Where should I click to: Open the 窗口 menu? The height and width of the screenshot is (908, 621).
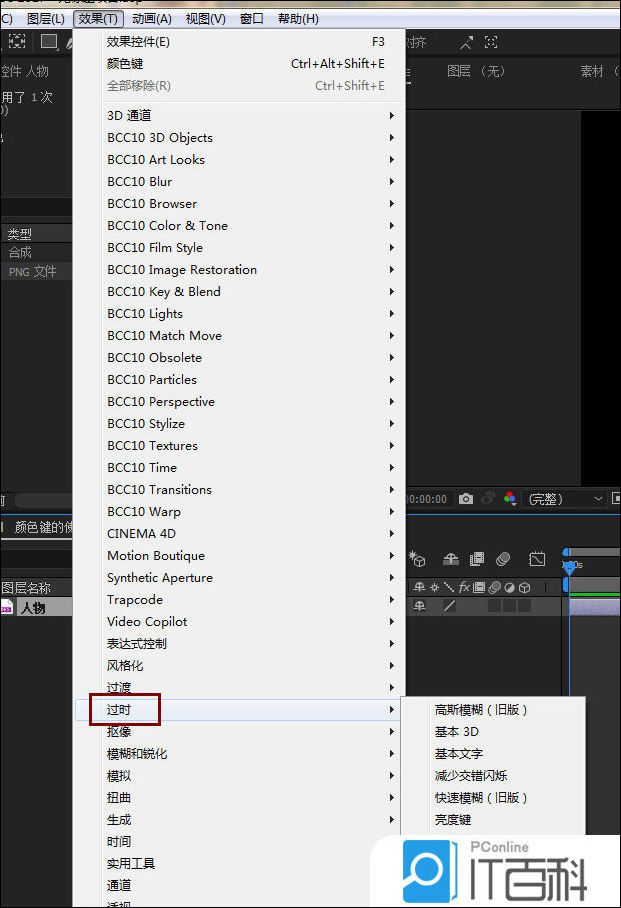point(251,19)
